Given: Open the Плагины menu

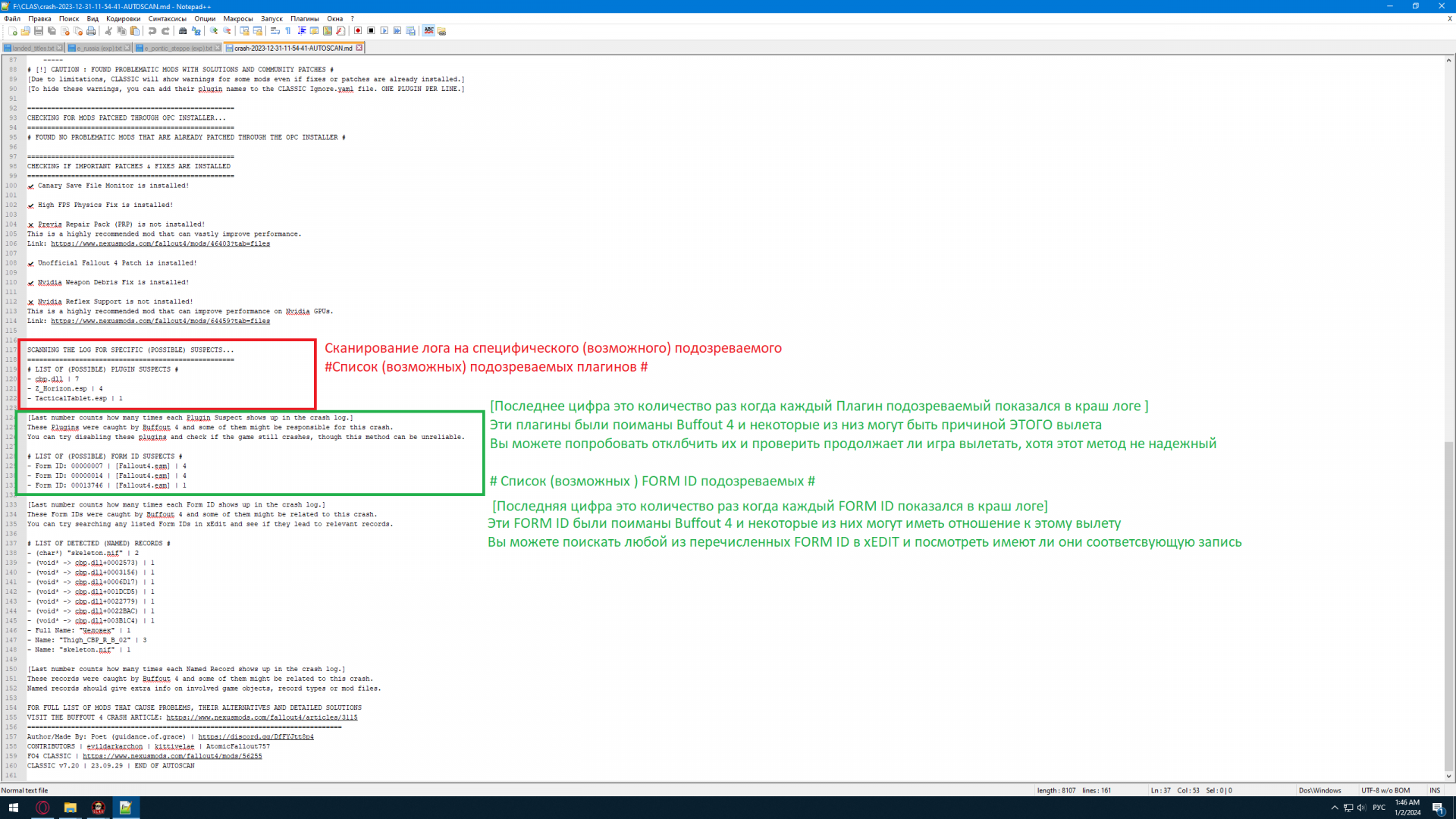Looking at the screenshot, I should coord(305,19).
